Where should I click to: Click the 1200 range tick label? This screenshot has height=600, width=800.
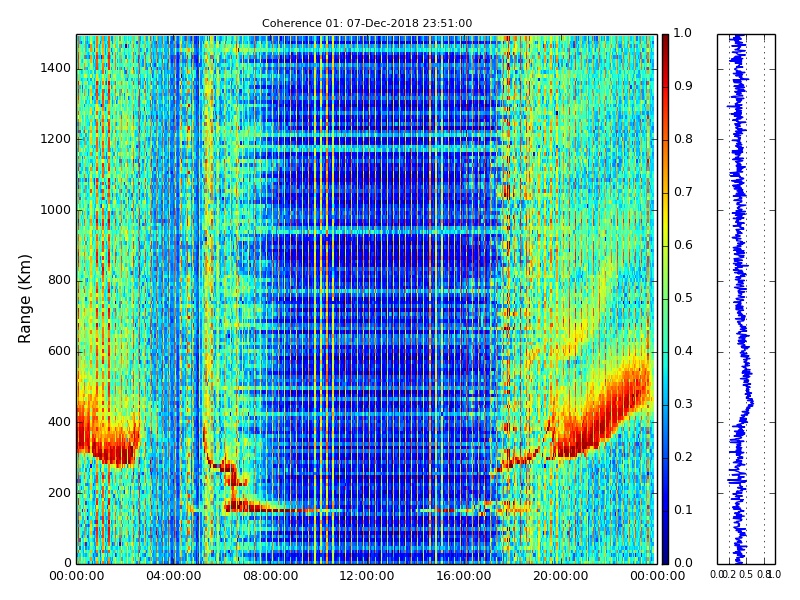coord(56,139)
